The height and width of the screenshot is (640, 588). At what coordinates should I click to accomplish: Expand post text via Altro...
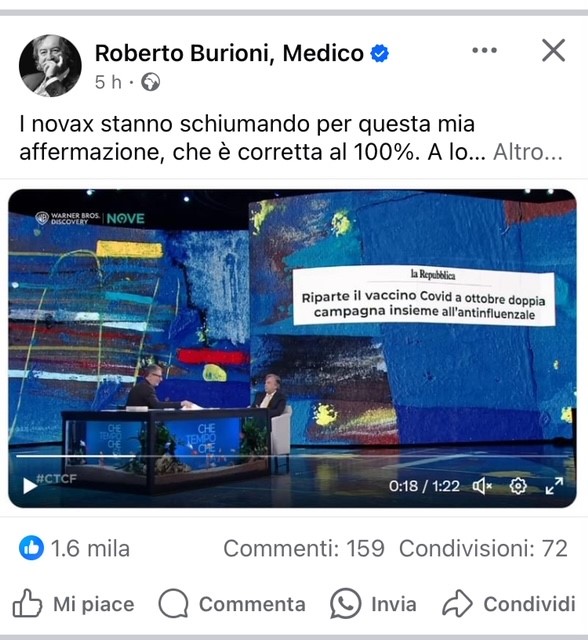[528, 152]
